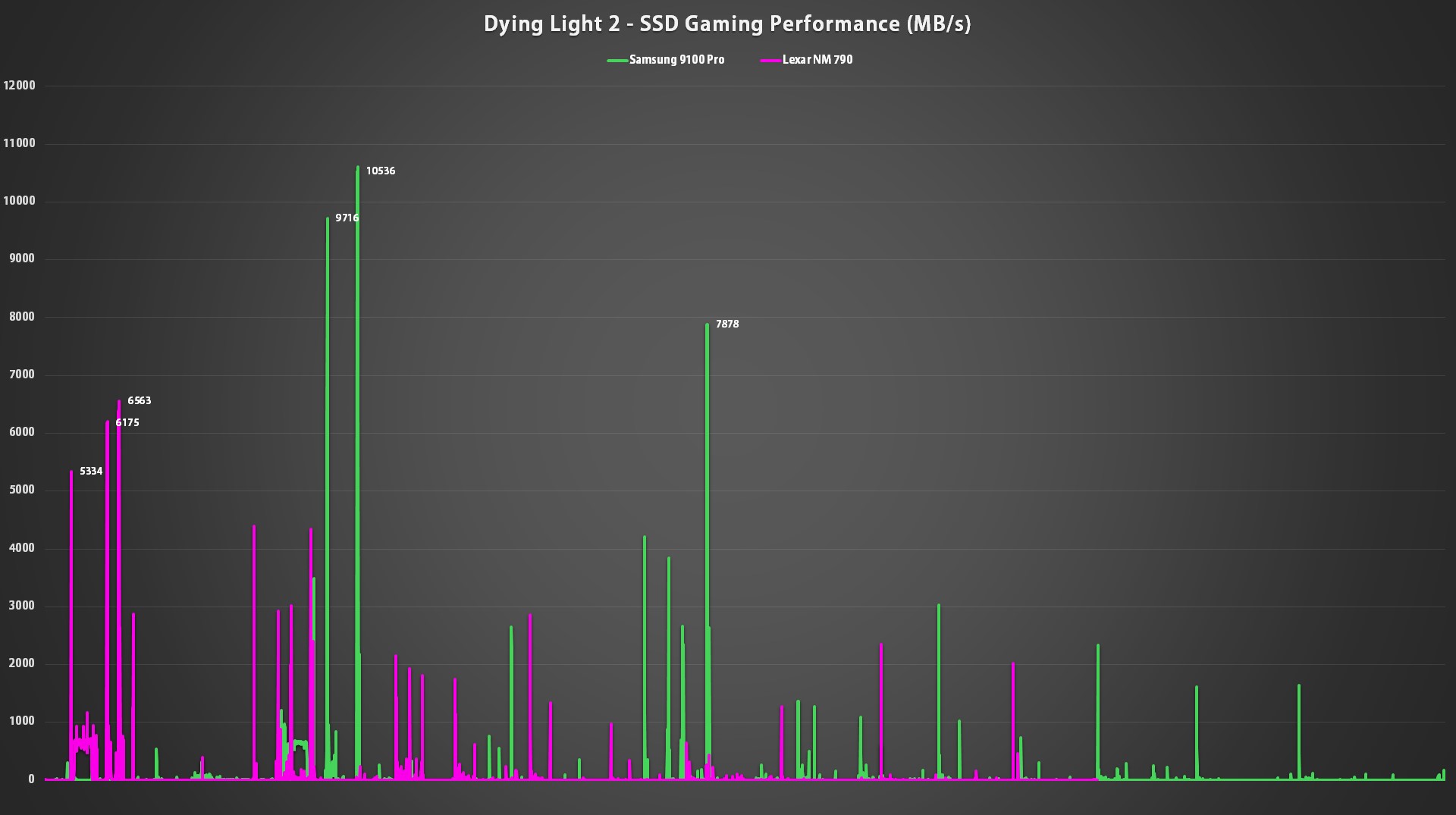
Task: Click the 6175 peak data label
Action: pos(127,423)
